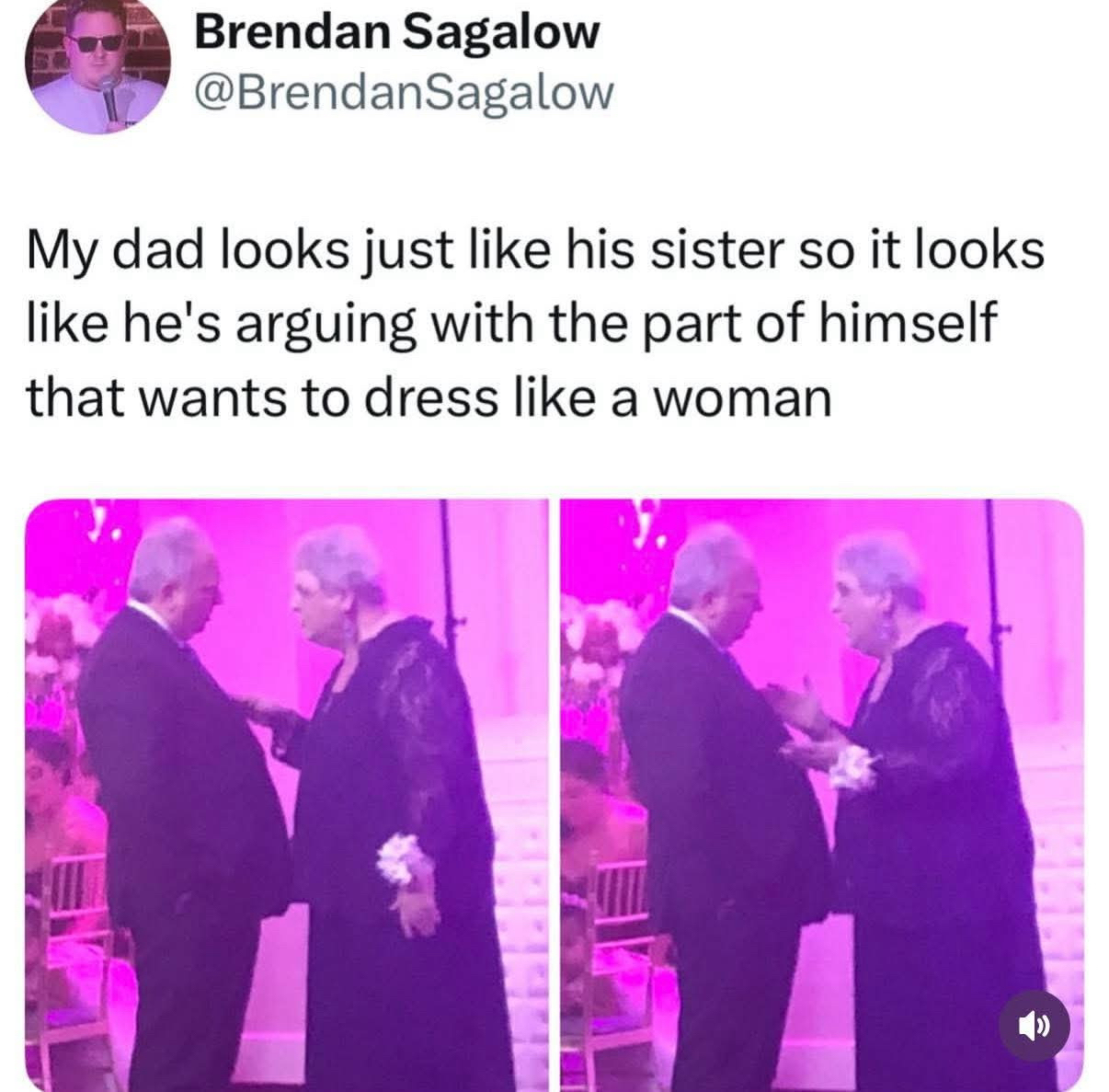Click the tweet line starting "My dad looks"
Screen dimensions: 1109x1092
(x=535, y=252)
